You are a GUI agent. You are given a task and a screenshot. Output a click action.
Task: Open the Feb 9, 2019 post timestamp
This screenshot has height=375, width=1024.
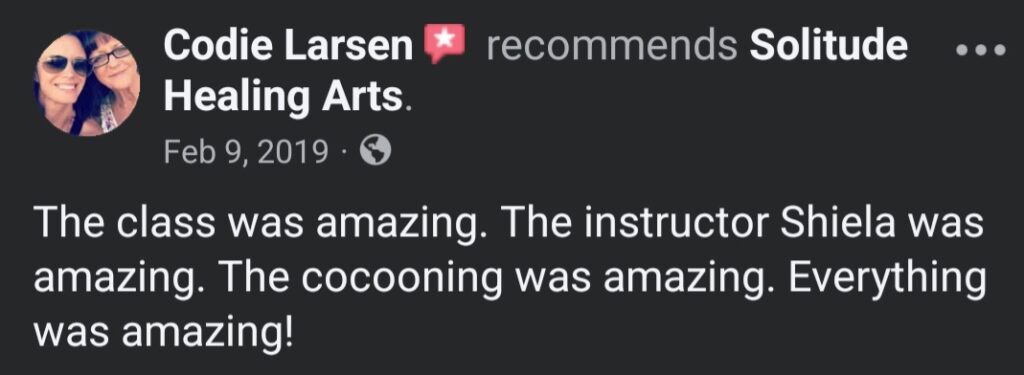pyautogui.click(x=246, y=152)
